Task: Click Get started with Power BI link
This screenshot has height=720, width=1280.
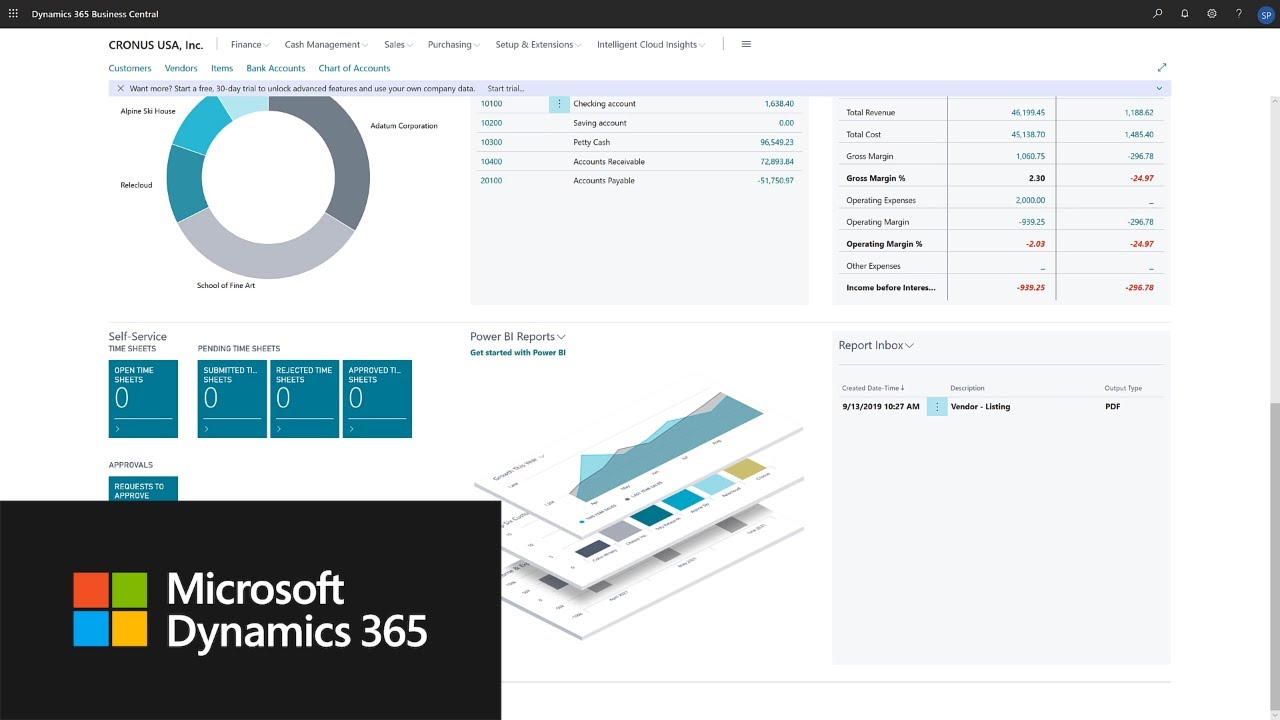Action: (x=518, y=353)
